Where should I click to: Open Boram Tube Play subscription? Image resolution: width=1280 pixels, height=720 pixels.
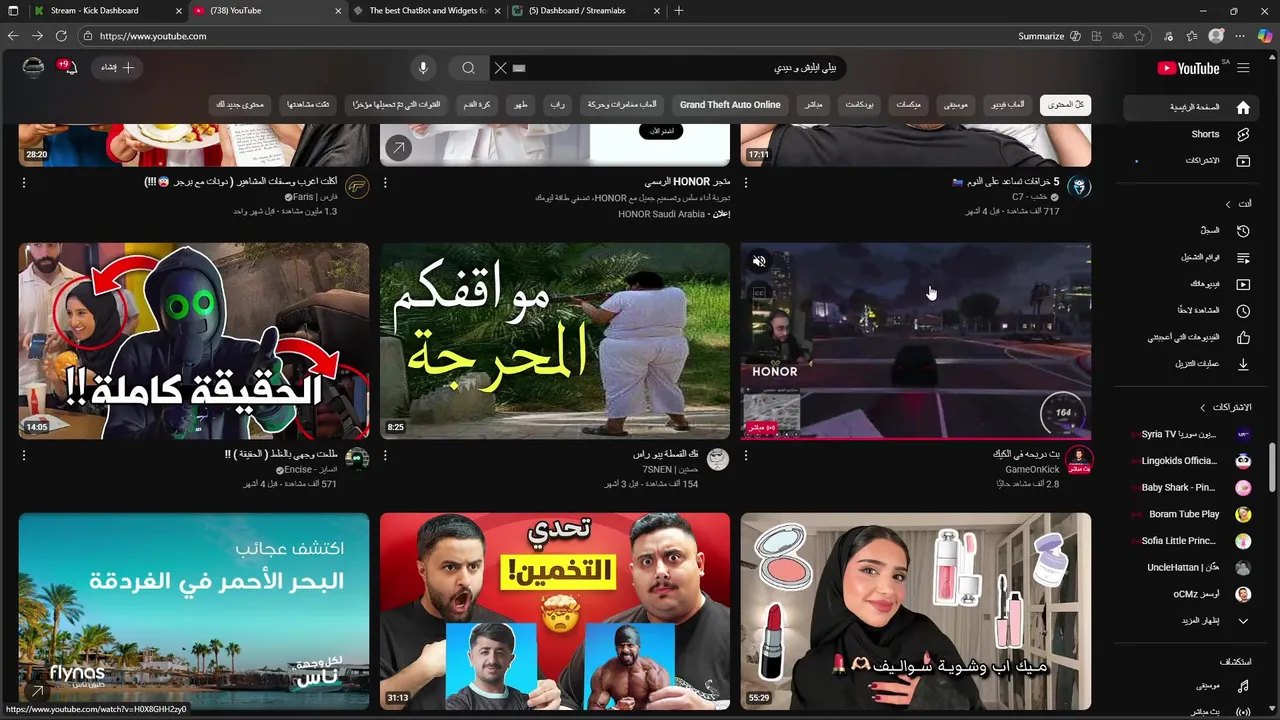[1186, 514]
